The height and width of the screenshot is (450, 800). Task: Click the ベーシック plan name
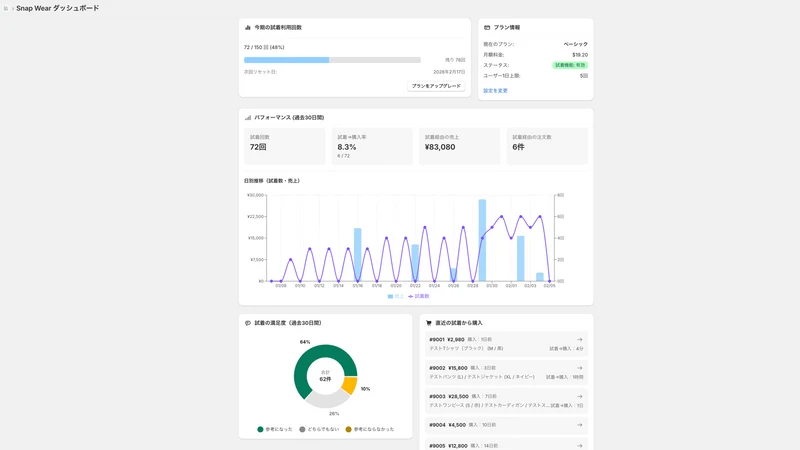coord(576,44)
